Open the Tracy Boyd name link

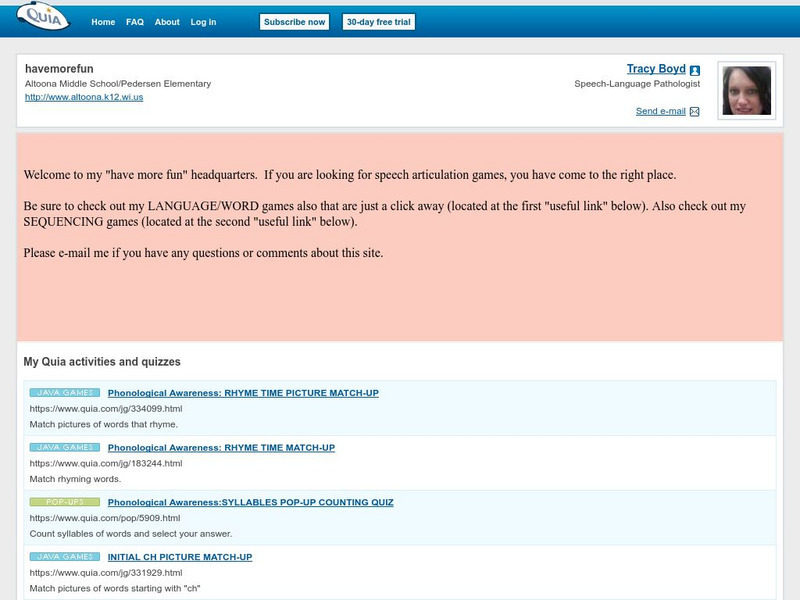tap(656, 69)
